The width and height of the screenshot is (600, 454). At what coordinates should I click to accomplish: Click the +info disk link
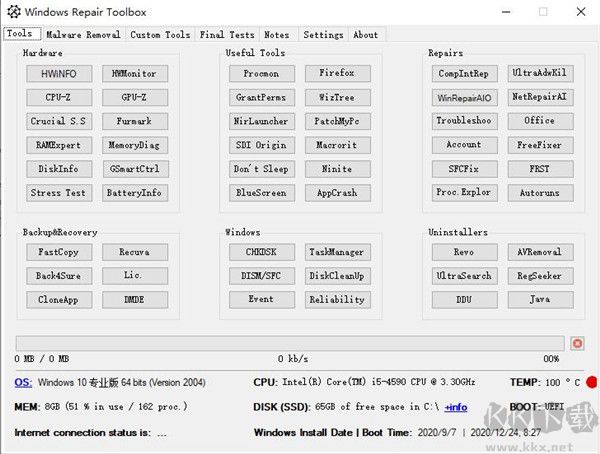pyautogui.click(x=456, y=407)
